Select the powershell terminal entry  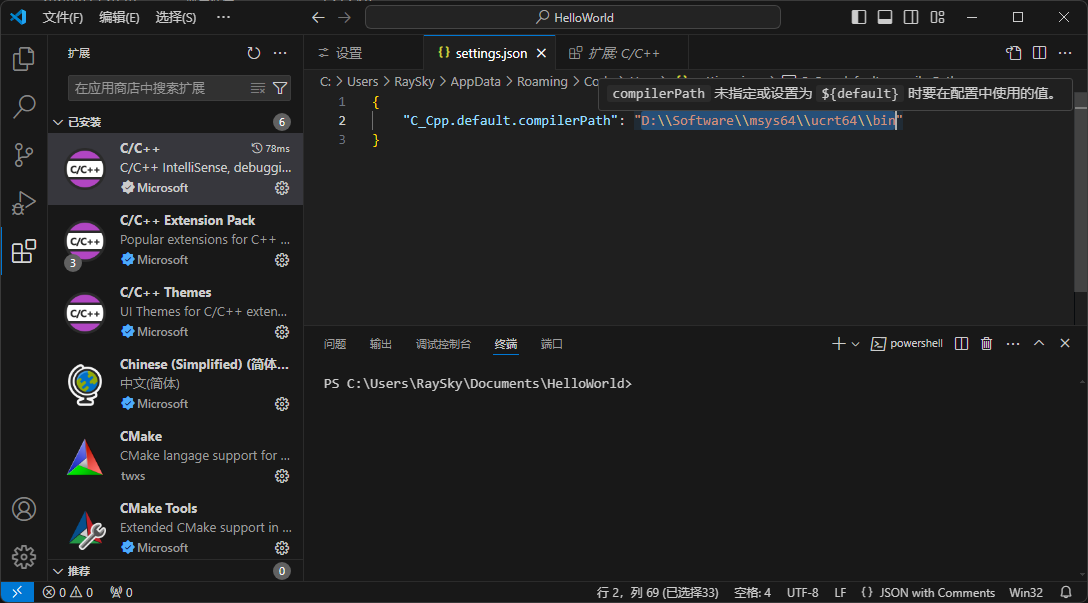907,343
